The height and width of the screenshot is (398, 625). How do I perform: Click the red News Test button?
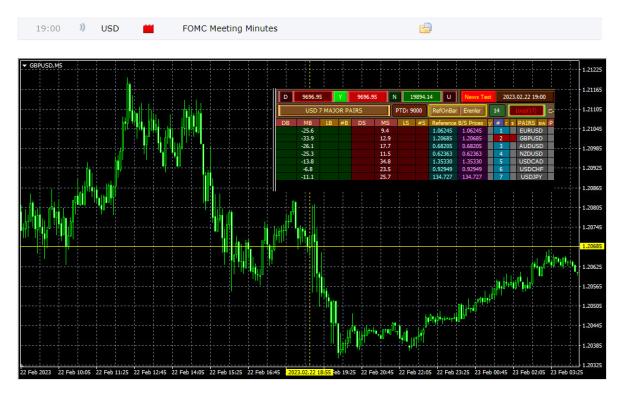478,97
